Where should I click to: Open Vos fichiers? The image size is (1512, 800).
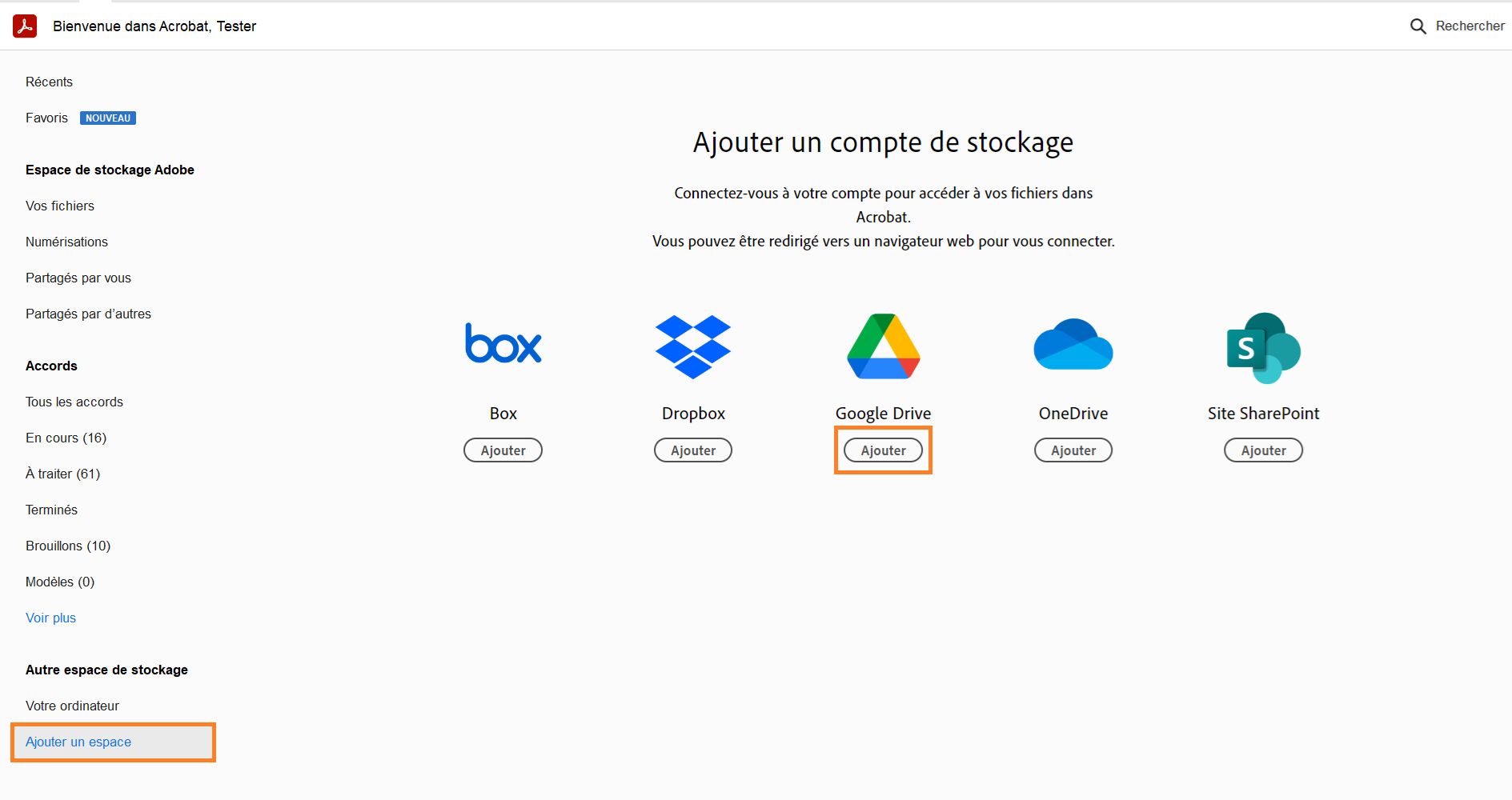[59, 206]
